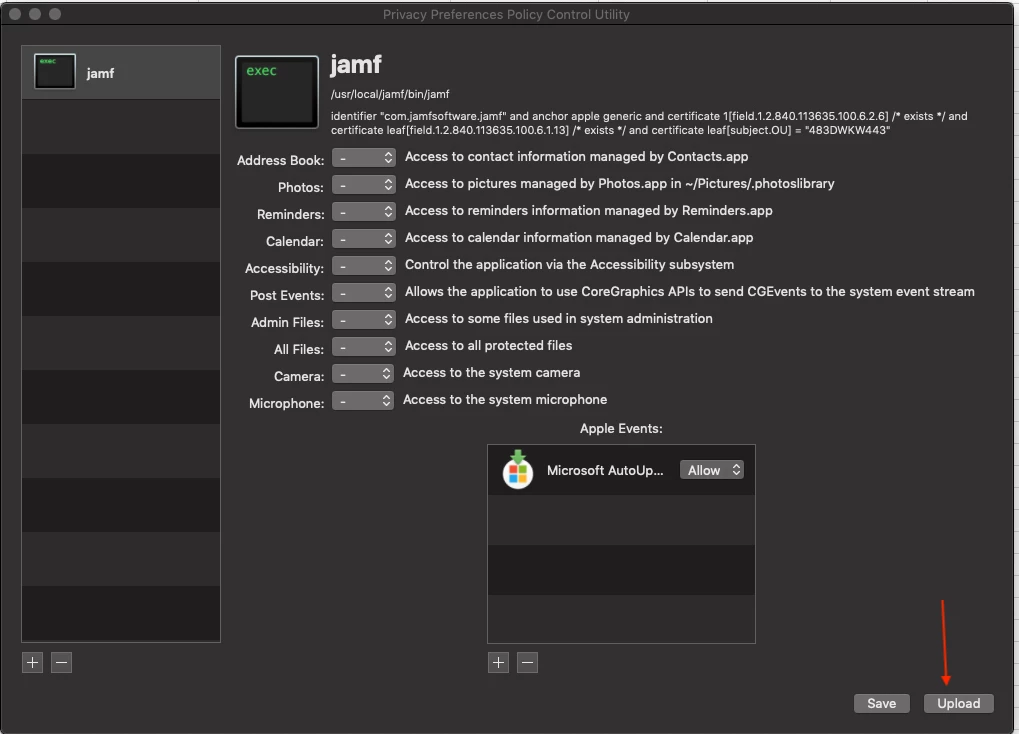Click the Contacts.app description text
This screenshot has width=1019, height=734.
[x=576, y=157]
